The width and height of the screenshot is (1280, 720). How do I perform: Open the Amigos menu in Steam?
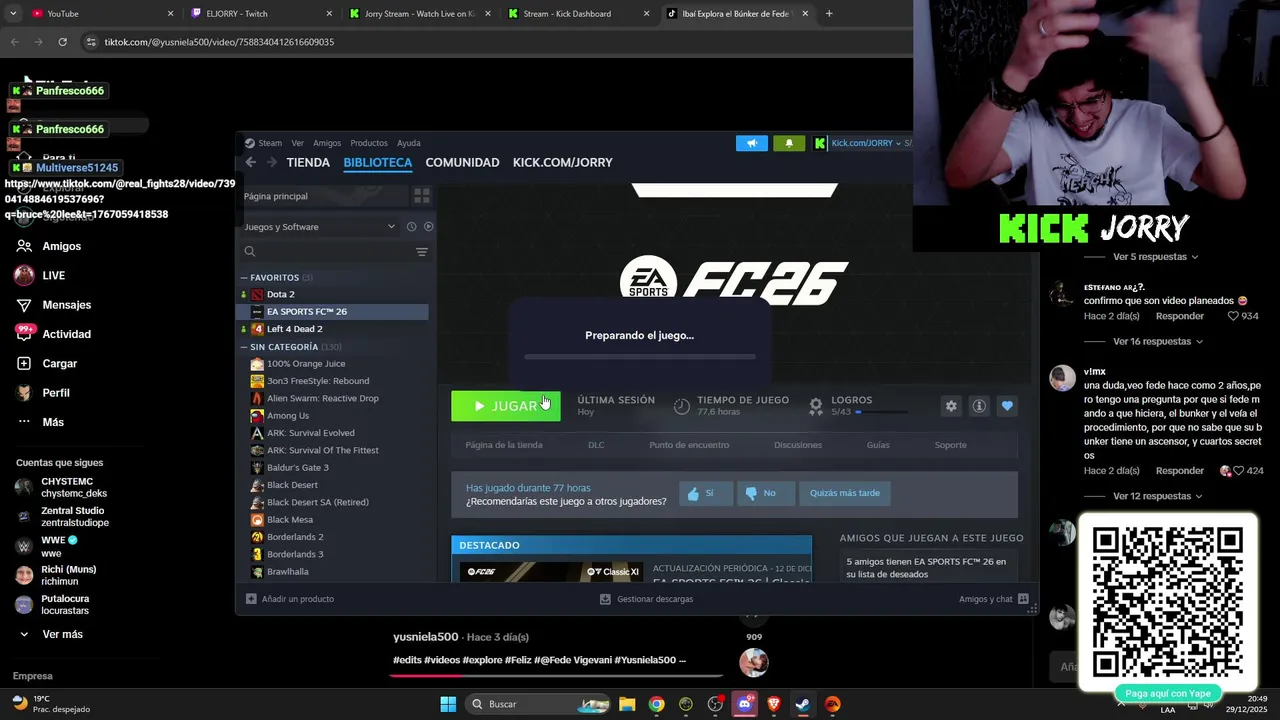[x=327, y=143]
